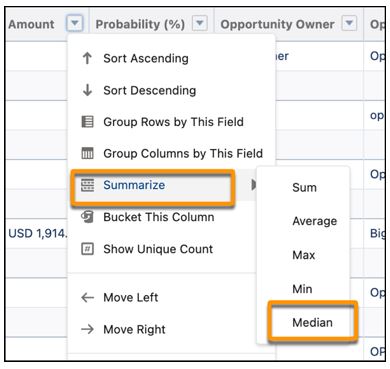Viewport: 390px width, 369px height.
Task: Click the Group Rows by This Field icon
Action: (x=88, y=122)
